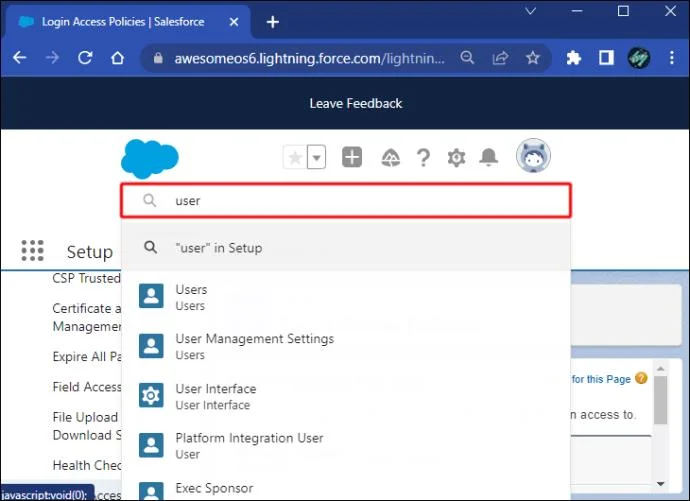The height and width of the screenshot is (501, 690).
Task: Choose the Users search result
Action: point(346,297)
